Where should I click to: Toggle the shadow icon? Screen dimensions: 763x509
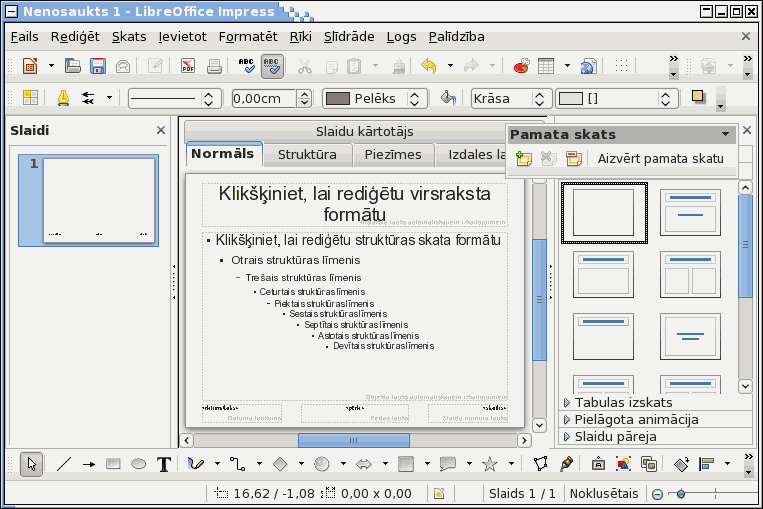[698, 96]
